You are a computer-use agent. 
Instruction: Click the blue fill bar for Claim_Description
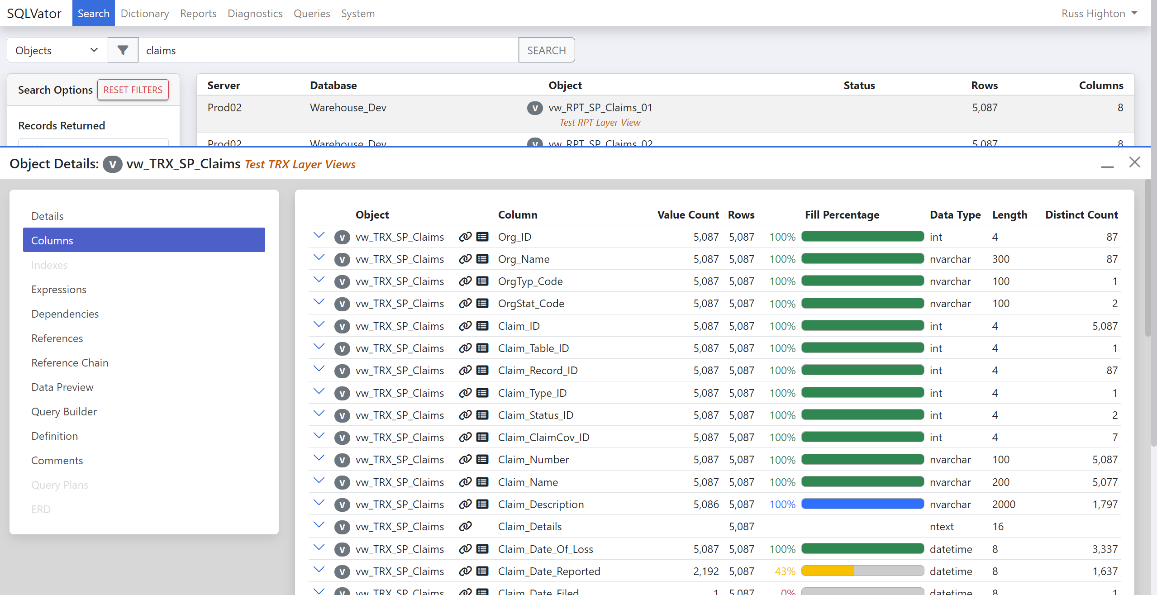[x=863, y=504]
